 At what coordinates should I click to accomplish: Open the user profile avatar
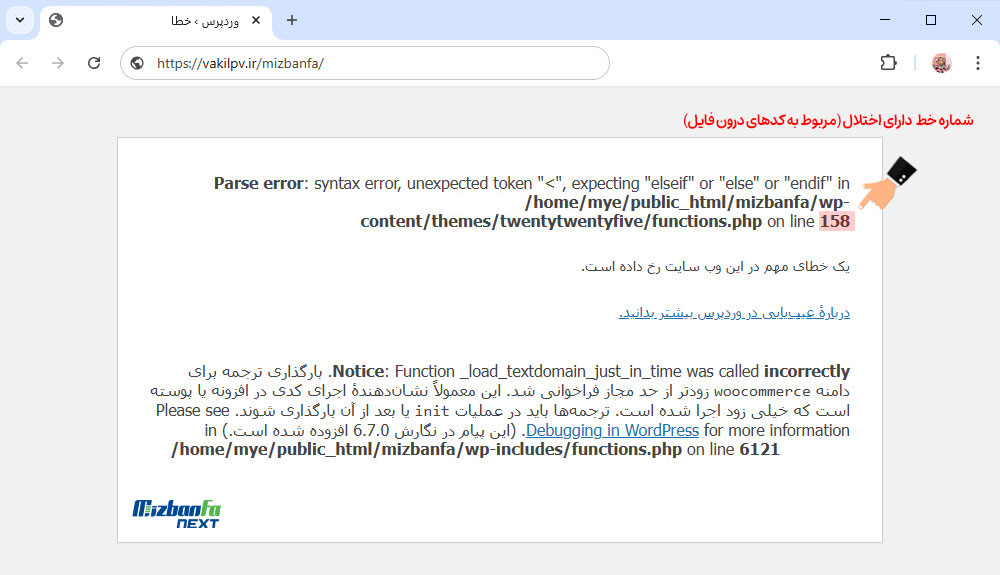[x=941, y=63]
